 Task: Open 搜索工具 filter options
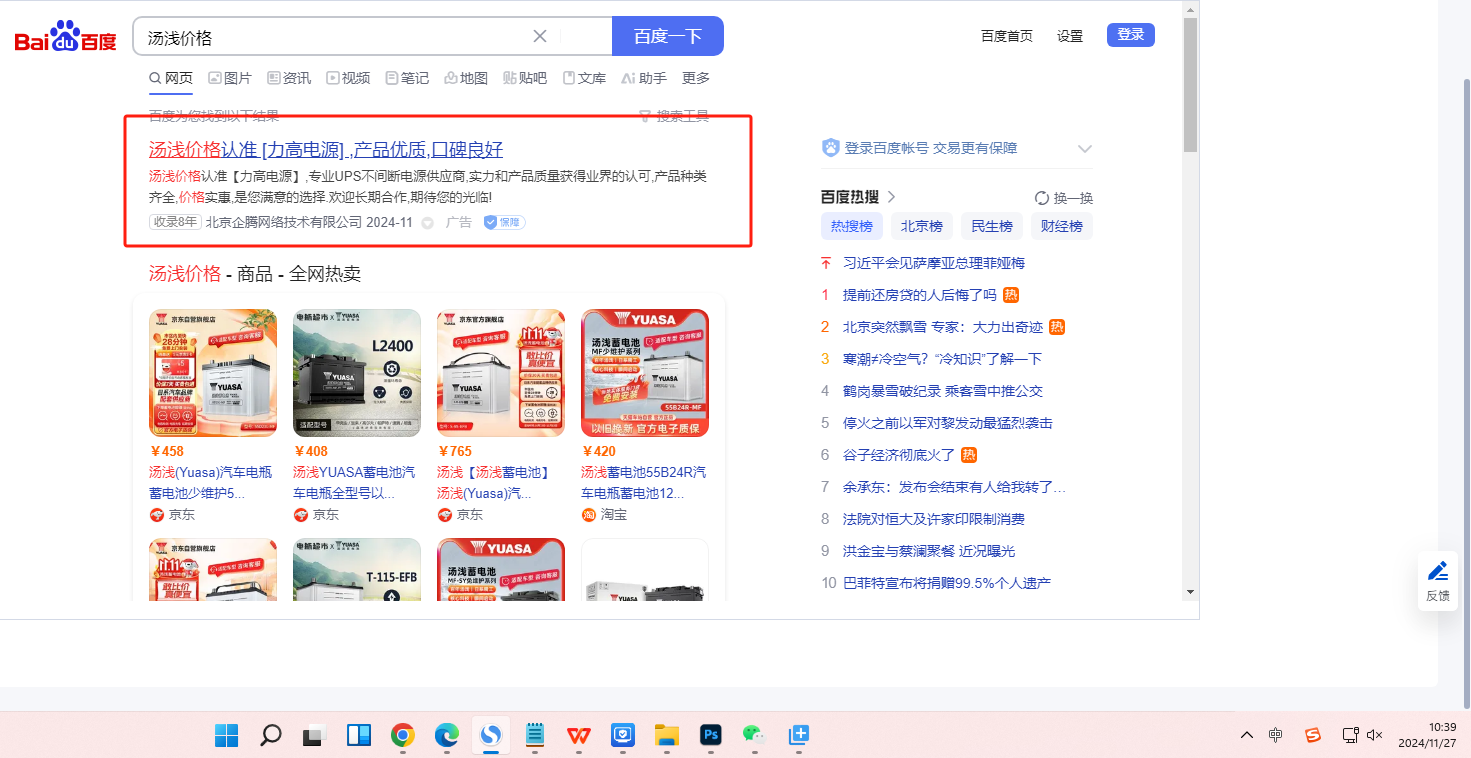[x=674, y=116]
